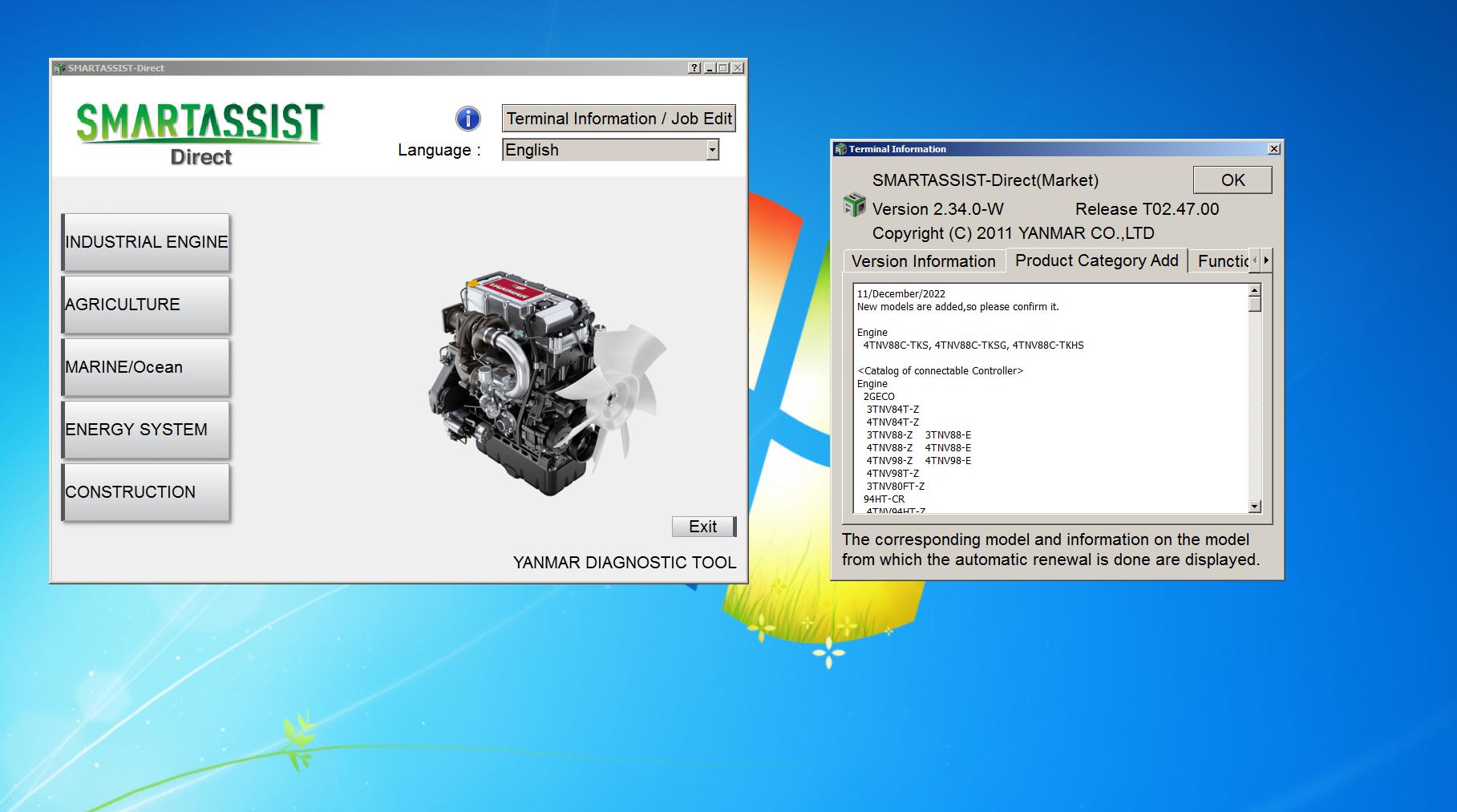Screen dimensions: 1457x812
Task: Open the MARINE/Ocean section
Action: (146, 366)
